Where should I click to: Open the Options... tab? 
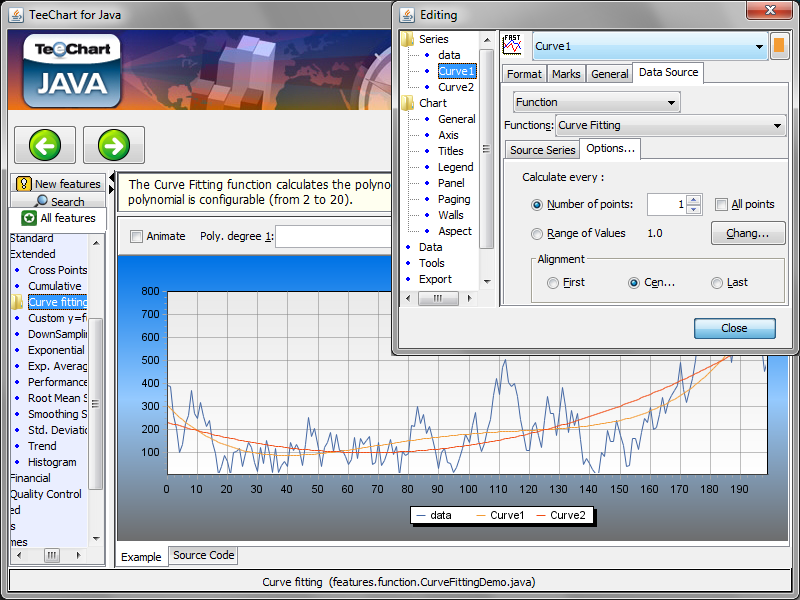[610, 148]
